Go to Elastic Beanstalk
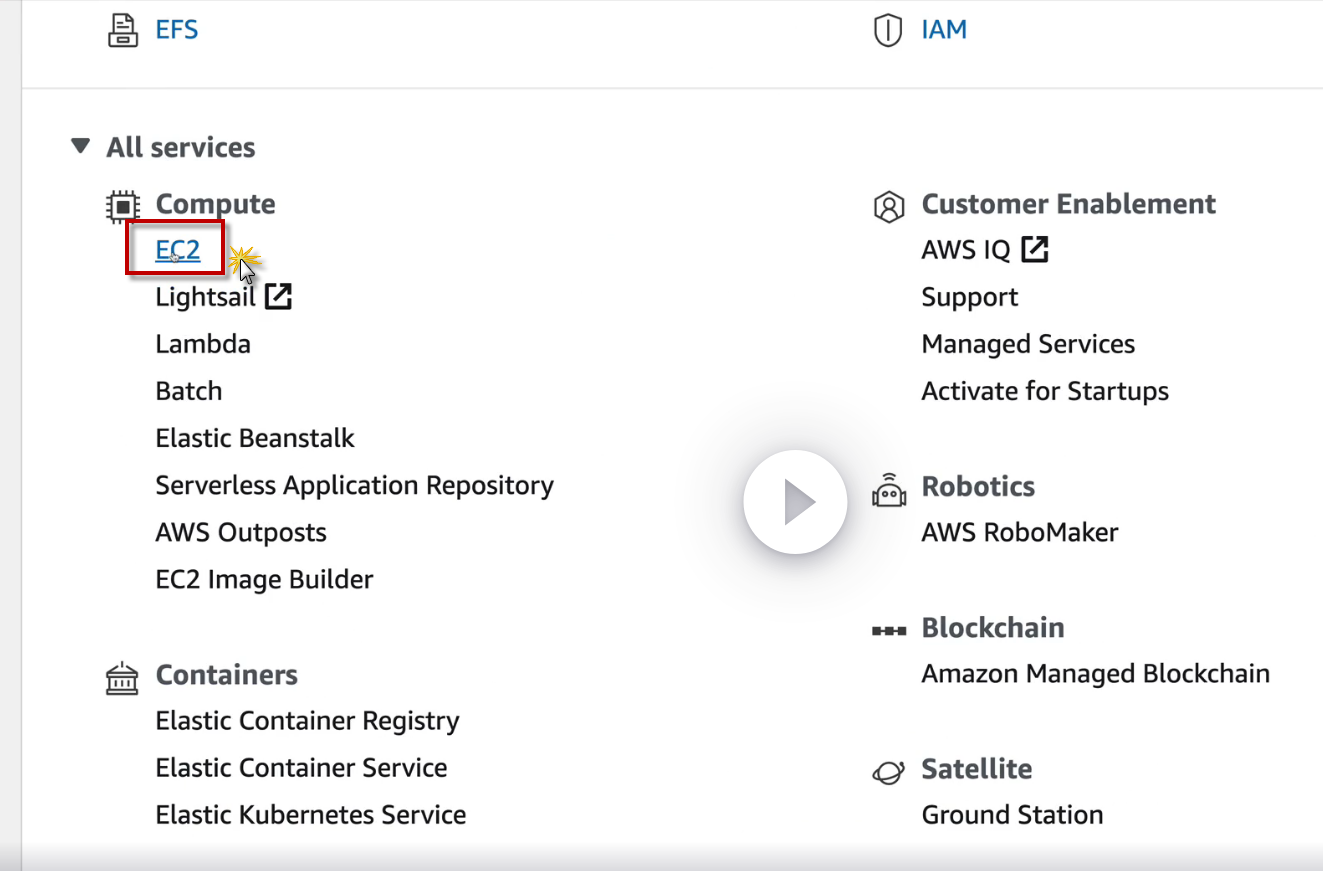The height and width of the screenshot is (871, 1323). 255,438
